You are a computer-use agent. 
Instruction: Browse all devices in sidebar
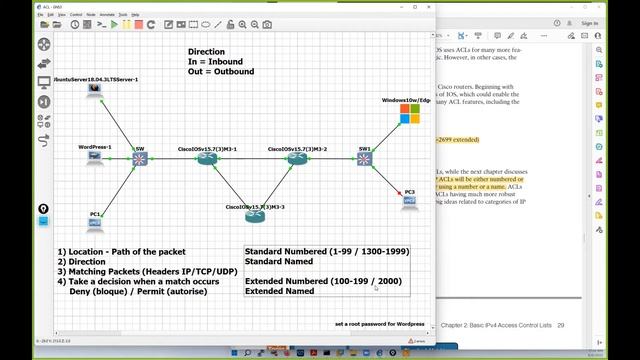(44, 121)
